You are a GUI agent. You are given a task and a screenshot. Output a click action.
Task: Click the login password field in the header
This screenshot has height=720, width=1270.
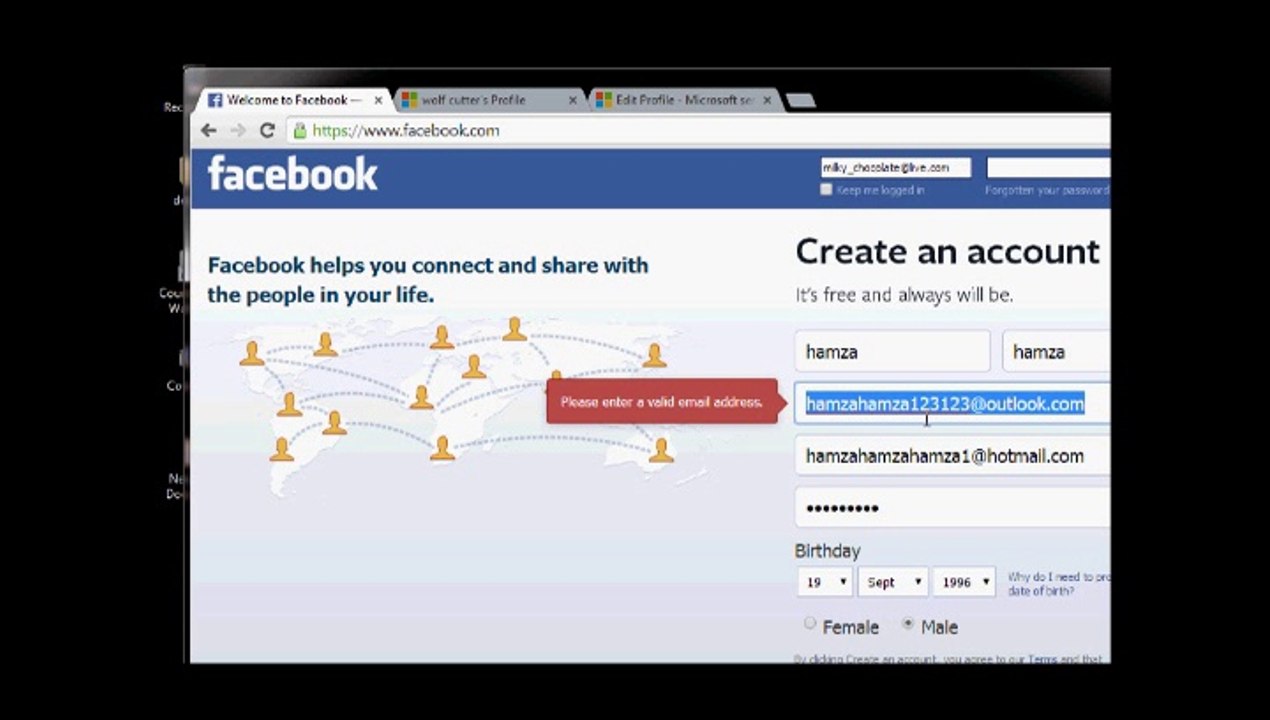click(1048, 168)
